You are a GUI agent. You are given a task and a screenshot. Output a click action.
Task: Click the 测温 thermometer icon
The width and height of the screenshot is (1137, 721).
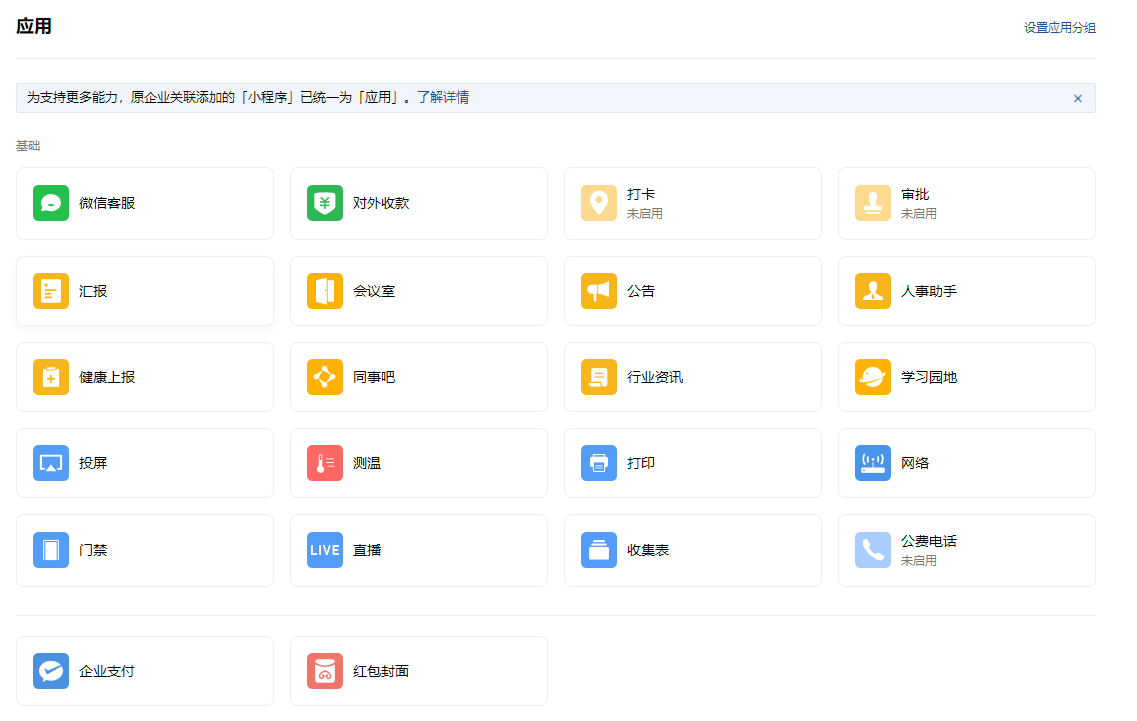[x=325, y=463]
